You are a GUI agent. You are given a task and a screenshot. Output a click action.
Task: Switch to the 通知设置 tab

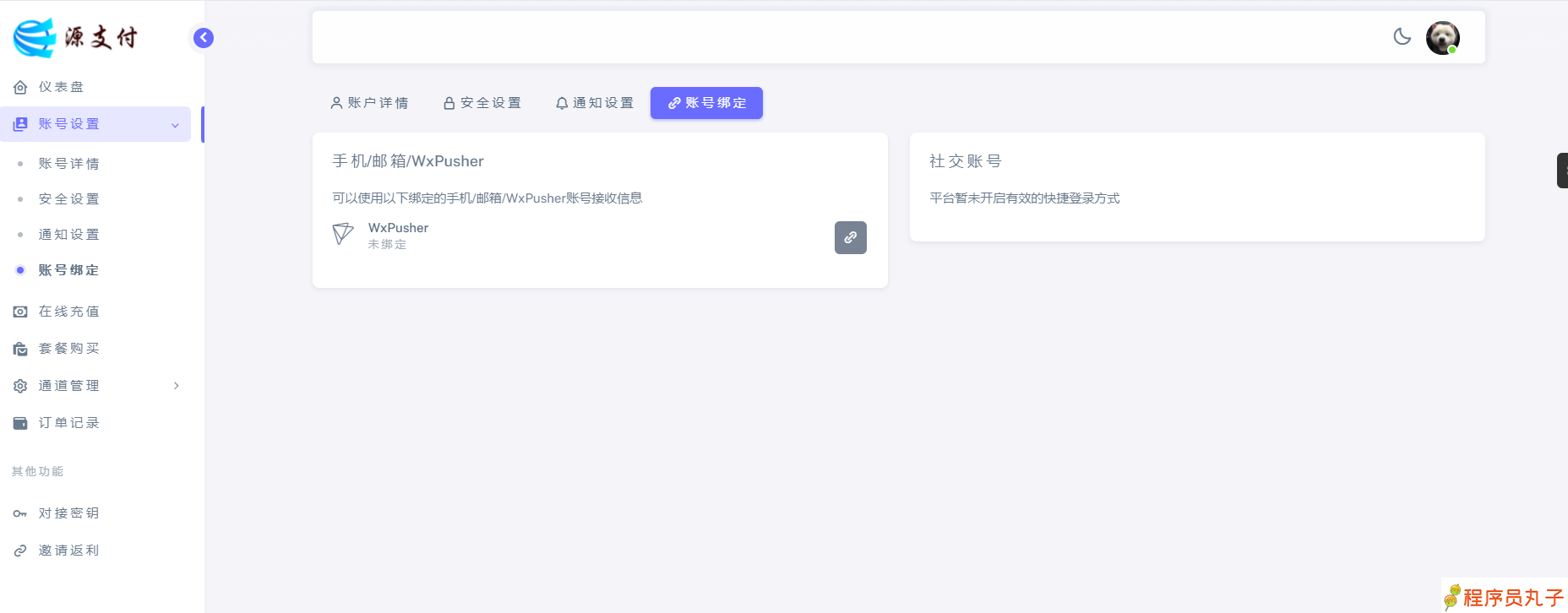(595, 103)
